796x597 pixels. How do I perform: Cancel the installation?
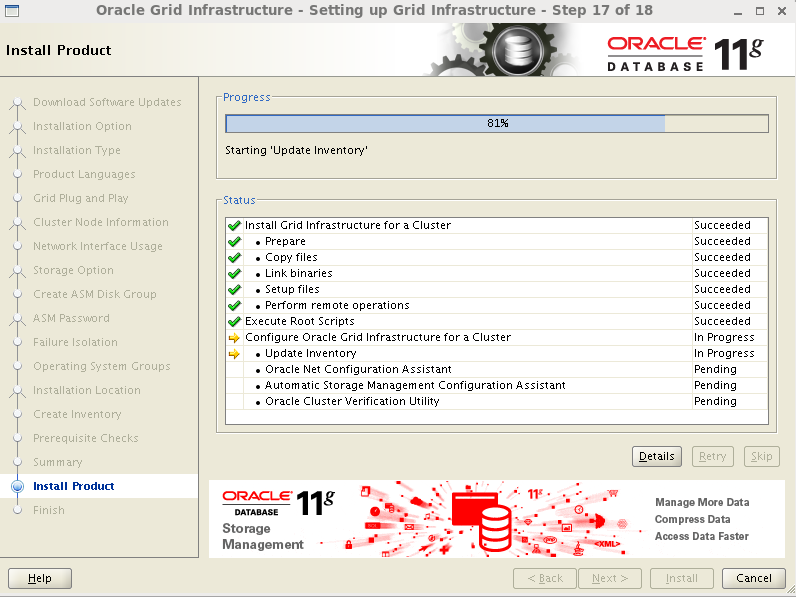753,578
